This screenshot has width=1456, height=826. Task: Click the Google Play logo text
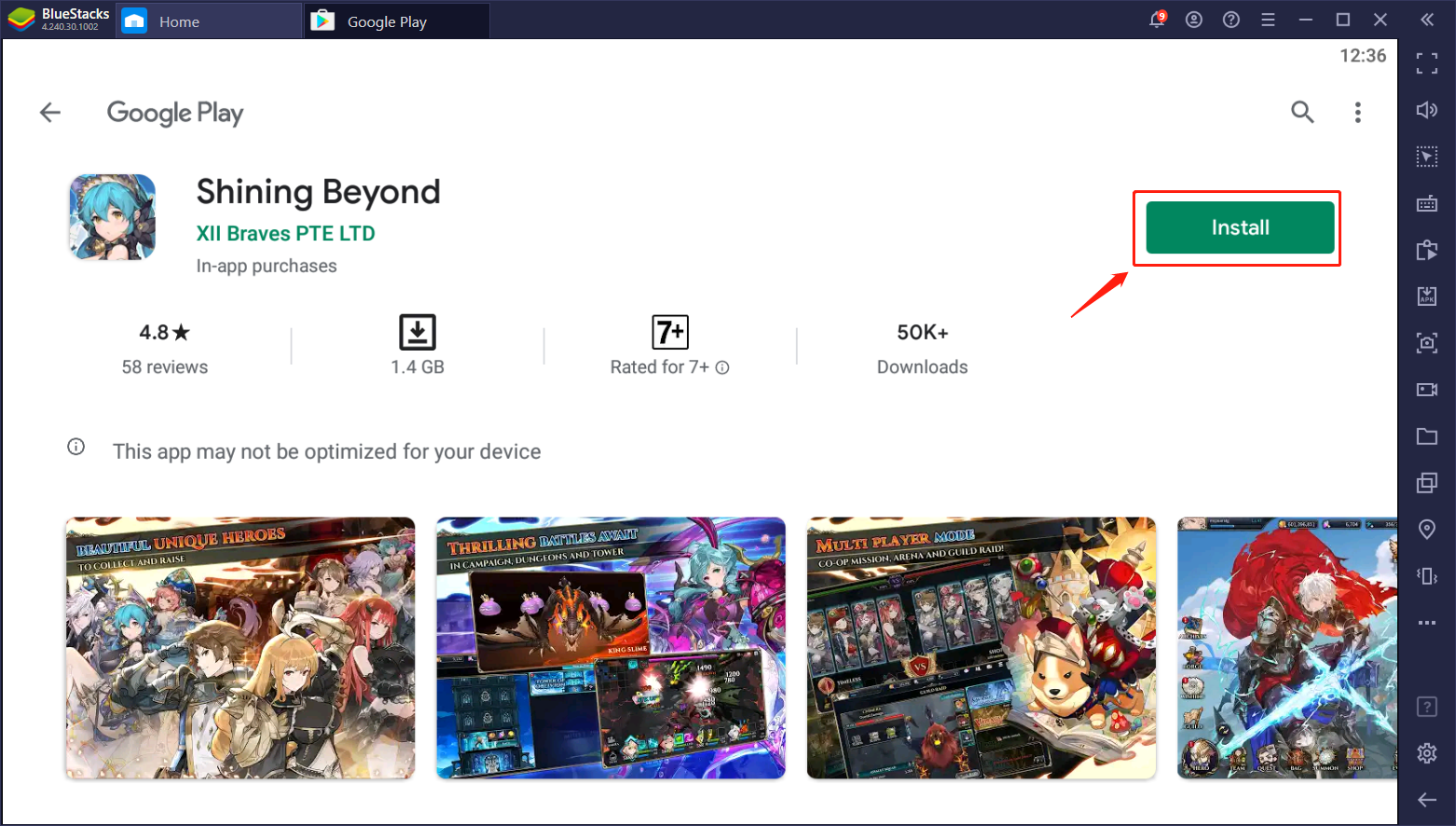tap(175, 113)
